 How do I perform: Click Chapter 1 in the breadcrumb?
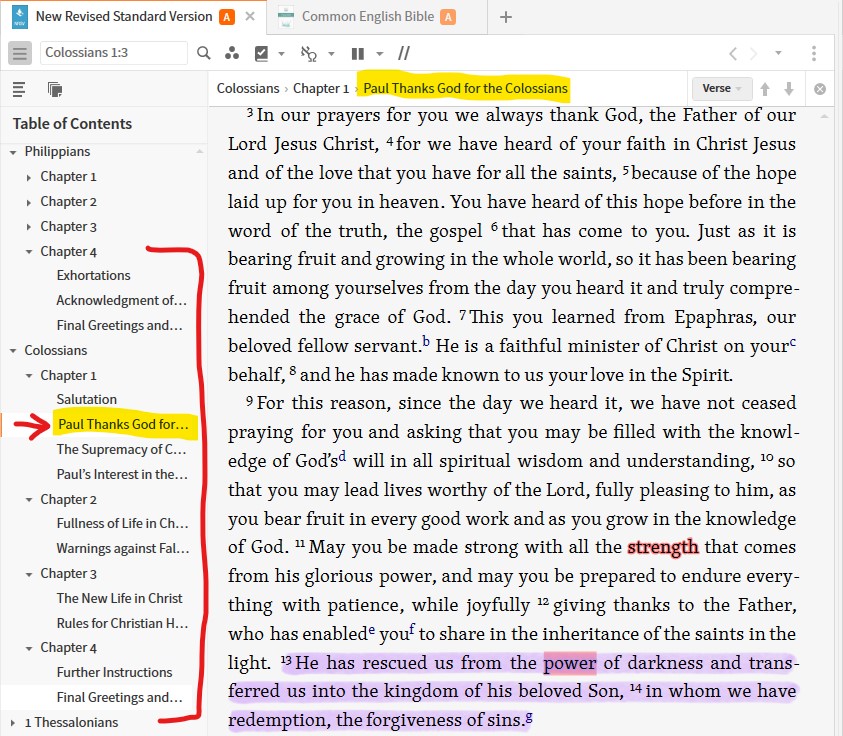(x=321, y=89)
